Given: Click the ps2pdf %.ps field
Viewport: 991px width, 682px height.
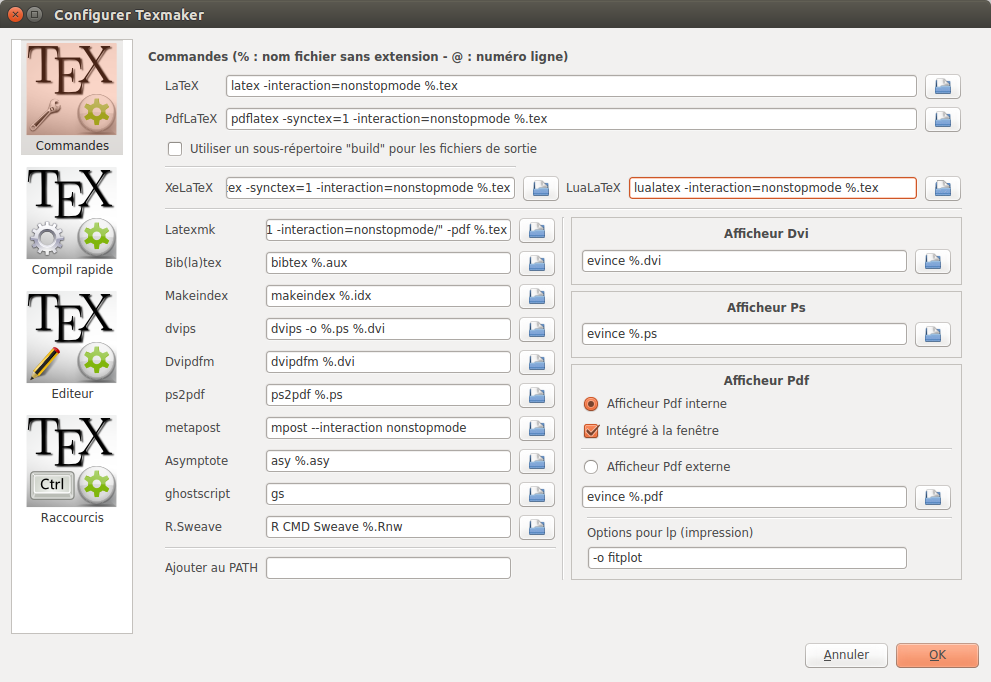Looking at the screenshot, I should coord(388,395).
